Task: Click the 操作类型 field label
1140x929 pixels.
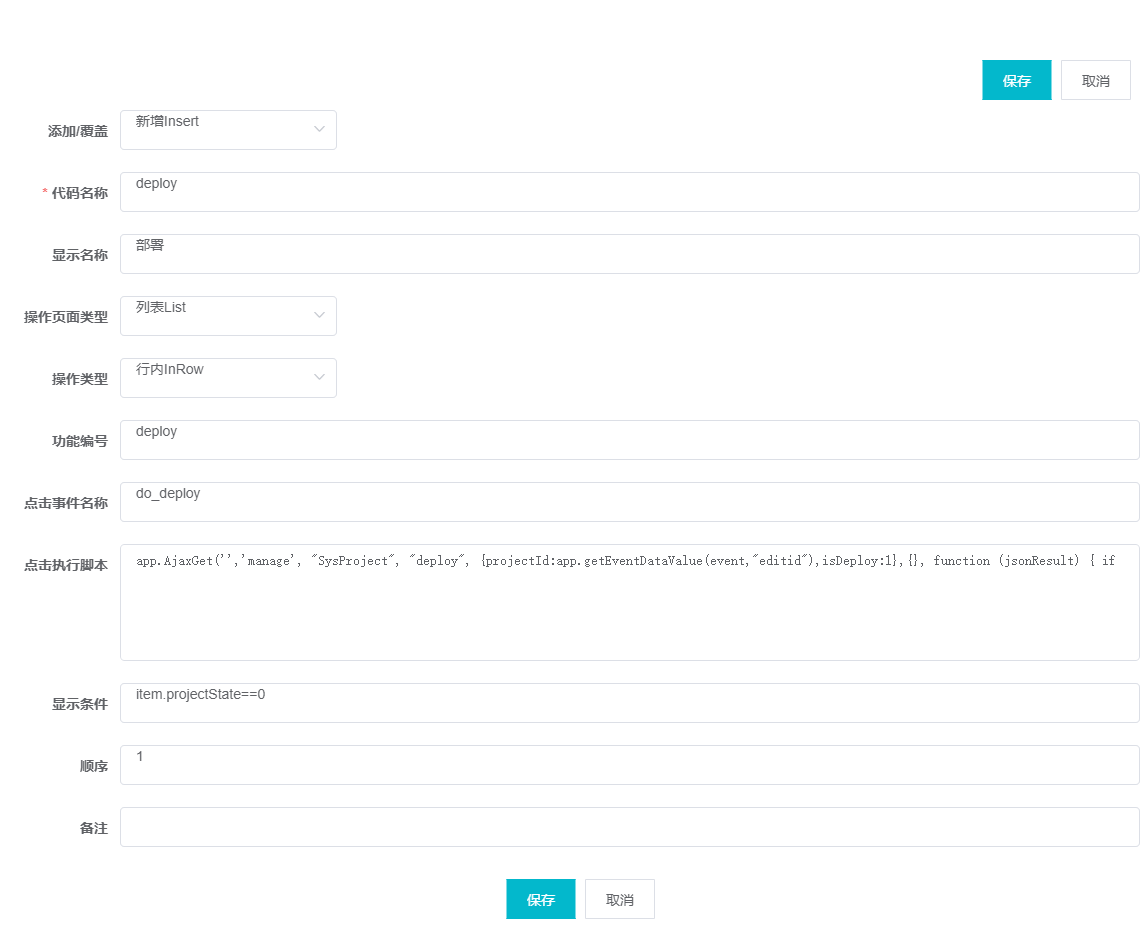Action: [80, 379]
